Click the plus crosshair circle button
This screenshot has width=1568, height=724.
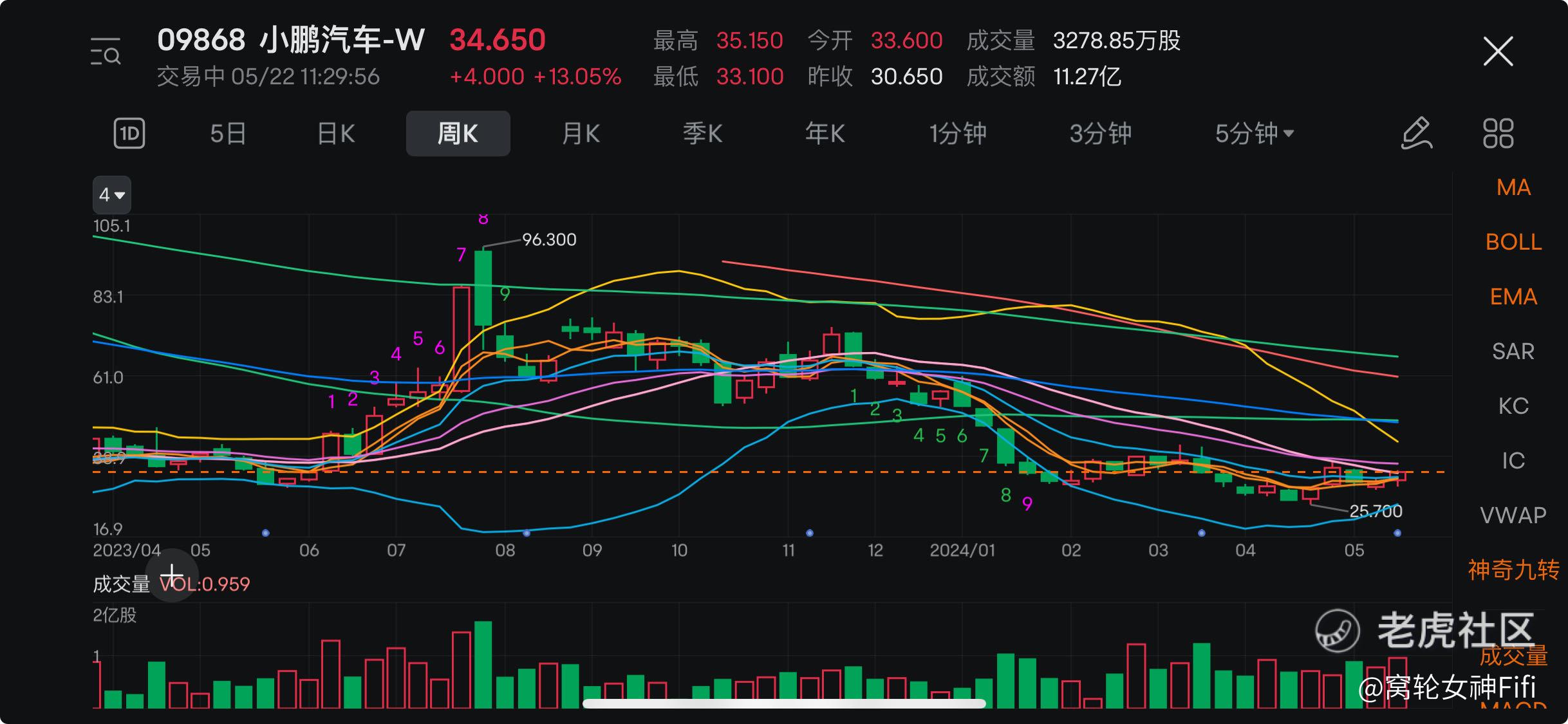[172, 575]
